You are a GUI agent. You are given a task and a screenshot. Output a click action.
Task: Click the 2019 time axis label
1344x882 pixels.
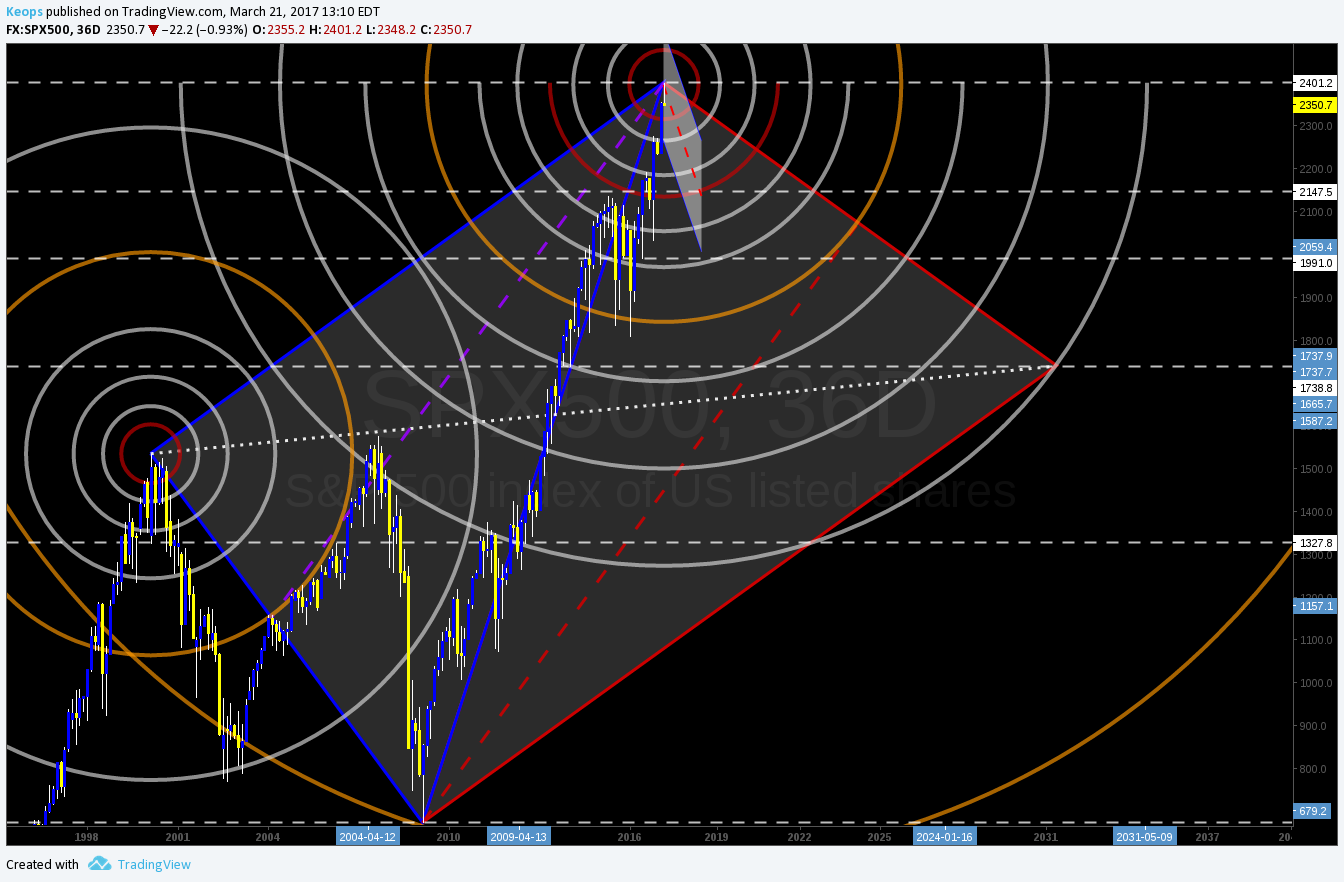pyautogui.click(x=715, y=837)
